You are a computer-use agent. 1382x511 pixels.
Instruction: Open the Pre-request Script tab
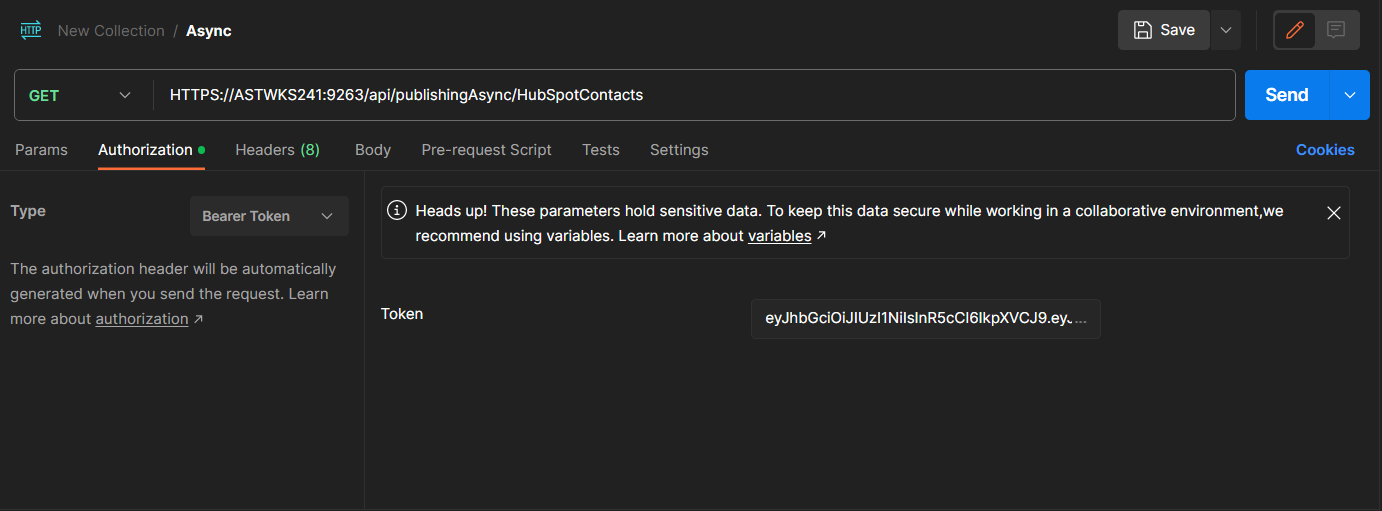tap(486, 150)
